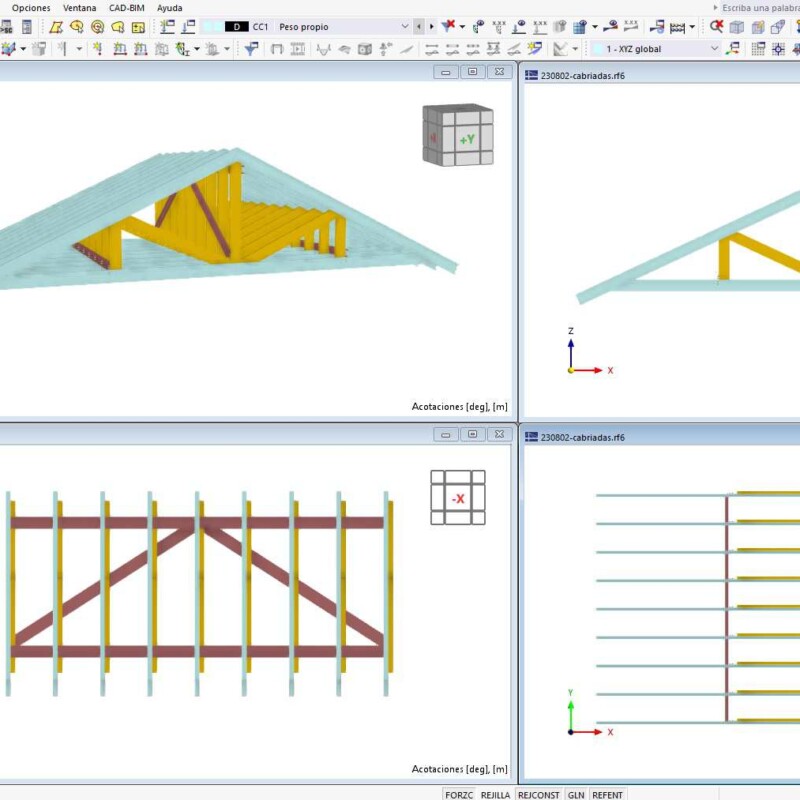Toggle the x.xx result values display icon
The height and width of the screenshot is (800, 800).
[499, 27]
